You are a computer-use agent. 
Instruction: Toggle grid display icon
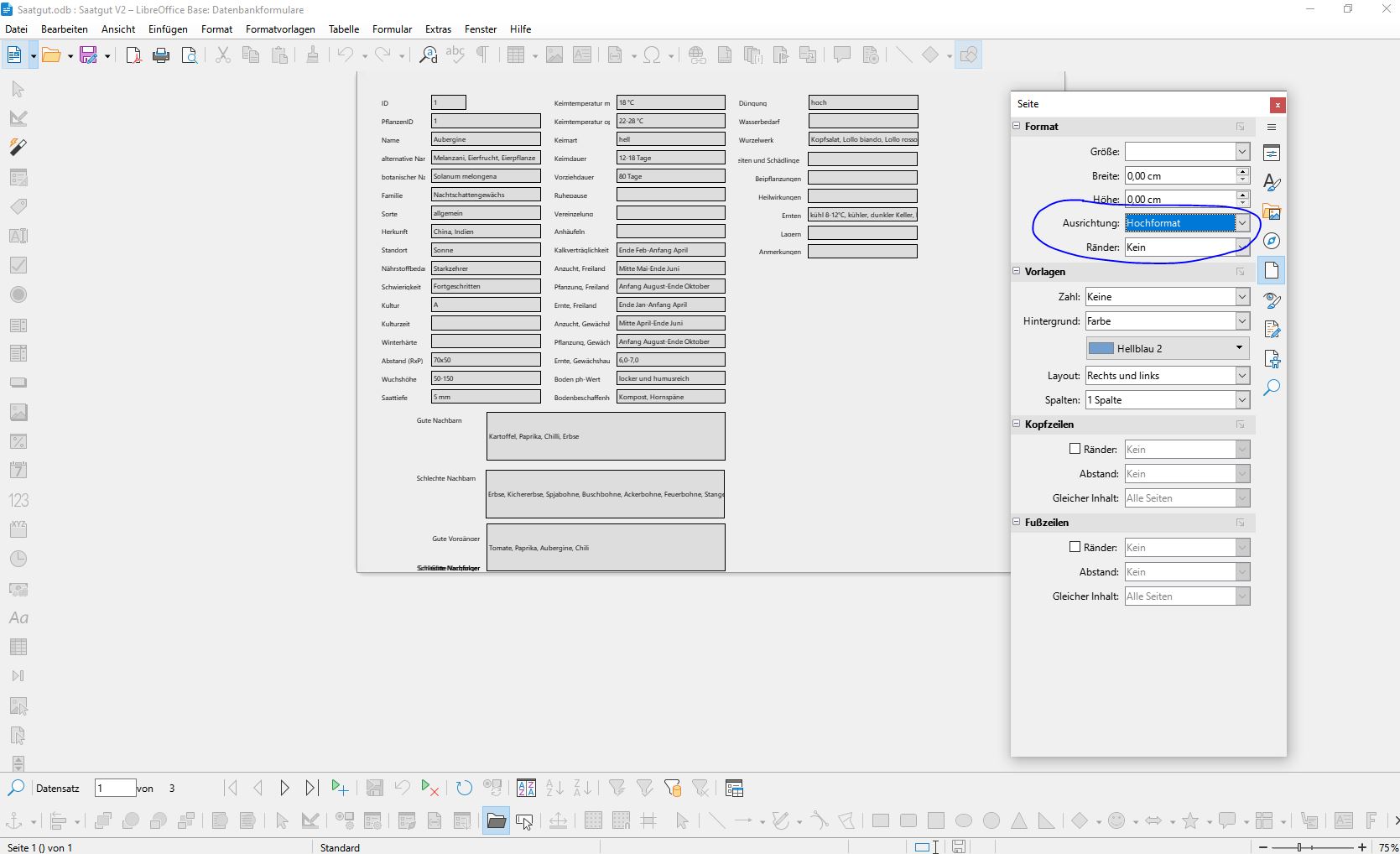pos(593,820)
